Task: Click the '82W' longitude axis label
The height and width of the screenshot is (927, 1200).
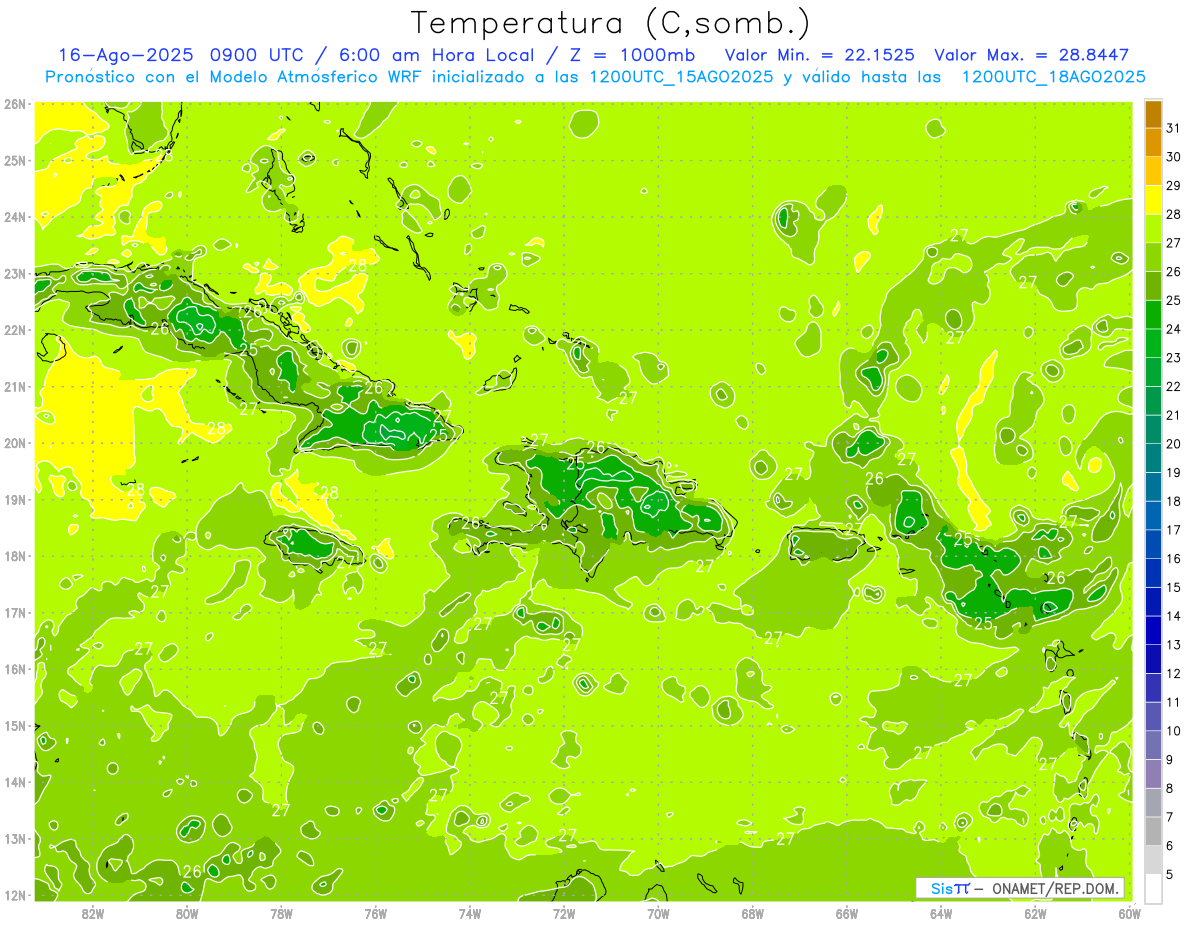Action: point(93,914)
